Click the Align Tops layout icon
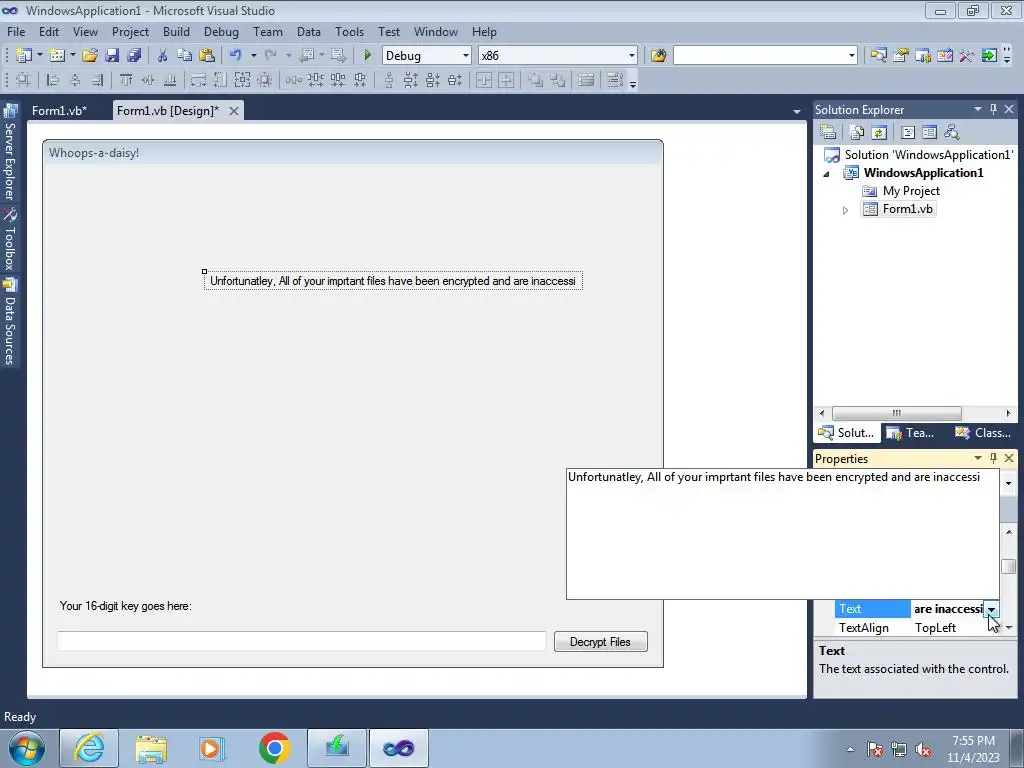This screenshot has height=768, width=1024. [x=126, y=80]
